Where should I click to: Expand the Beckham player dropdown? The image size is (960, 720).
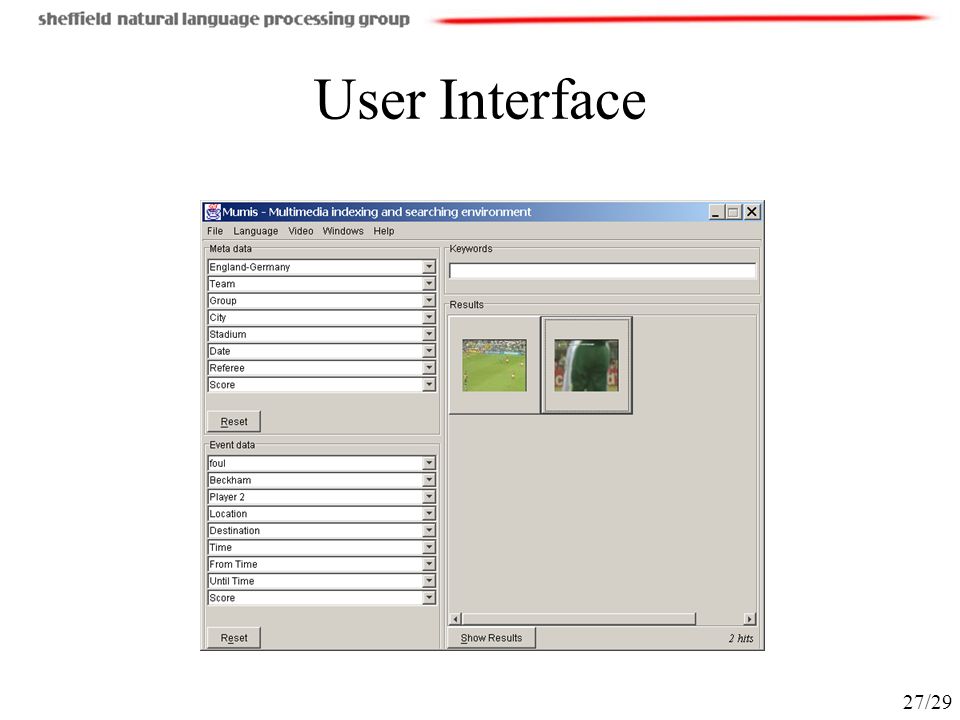(429, 480)
